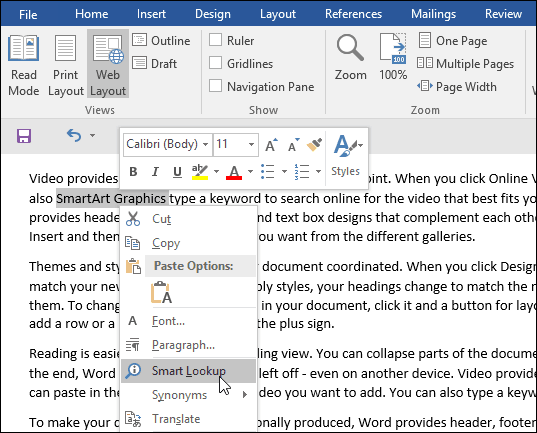The height and width of the screenshot is (433, 537).
Task: Apply bold in mini toolbar
Action: point(133,171)
